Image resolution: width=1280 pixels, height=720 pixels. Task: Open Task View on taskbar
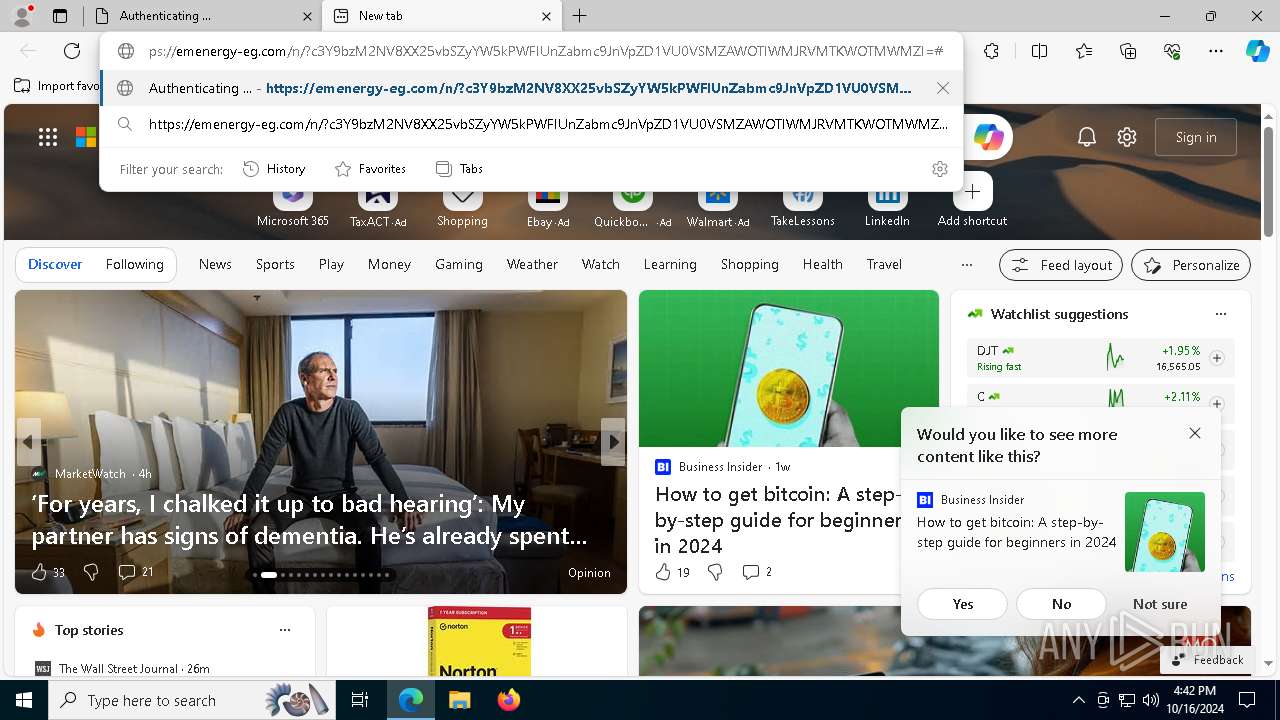click(x=360, y=700)
